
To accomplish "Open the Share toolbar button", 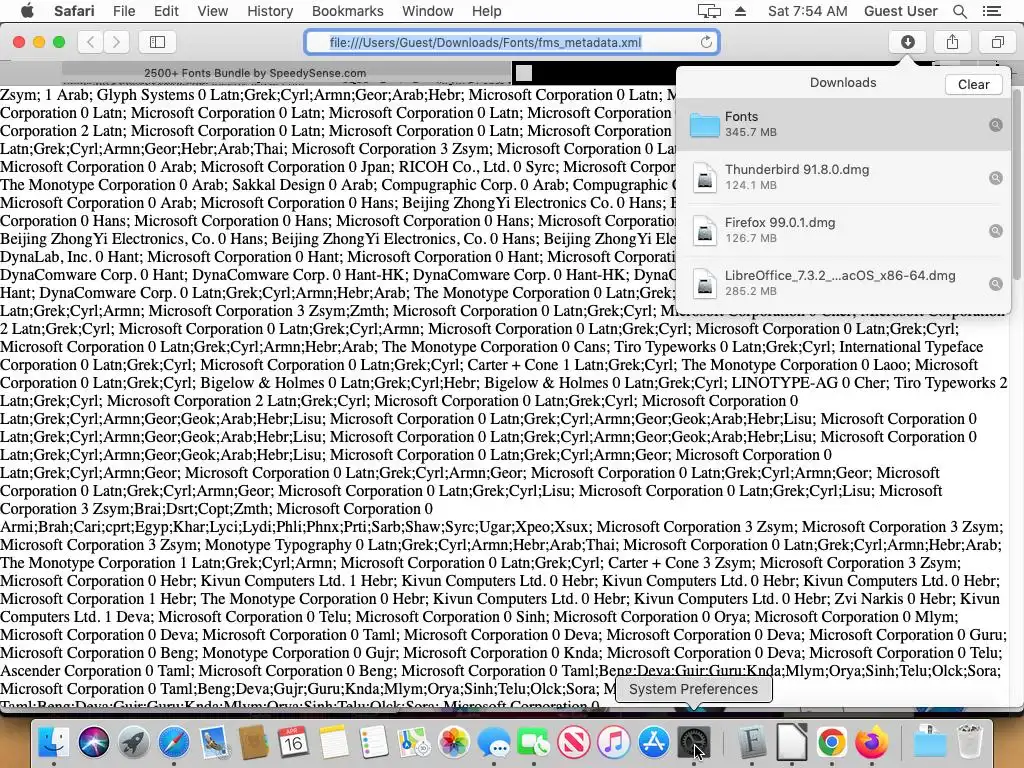I will pyautogui.click(x=952, y=42).
